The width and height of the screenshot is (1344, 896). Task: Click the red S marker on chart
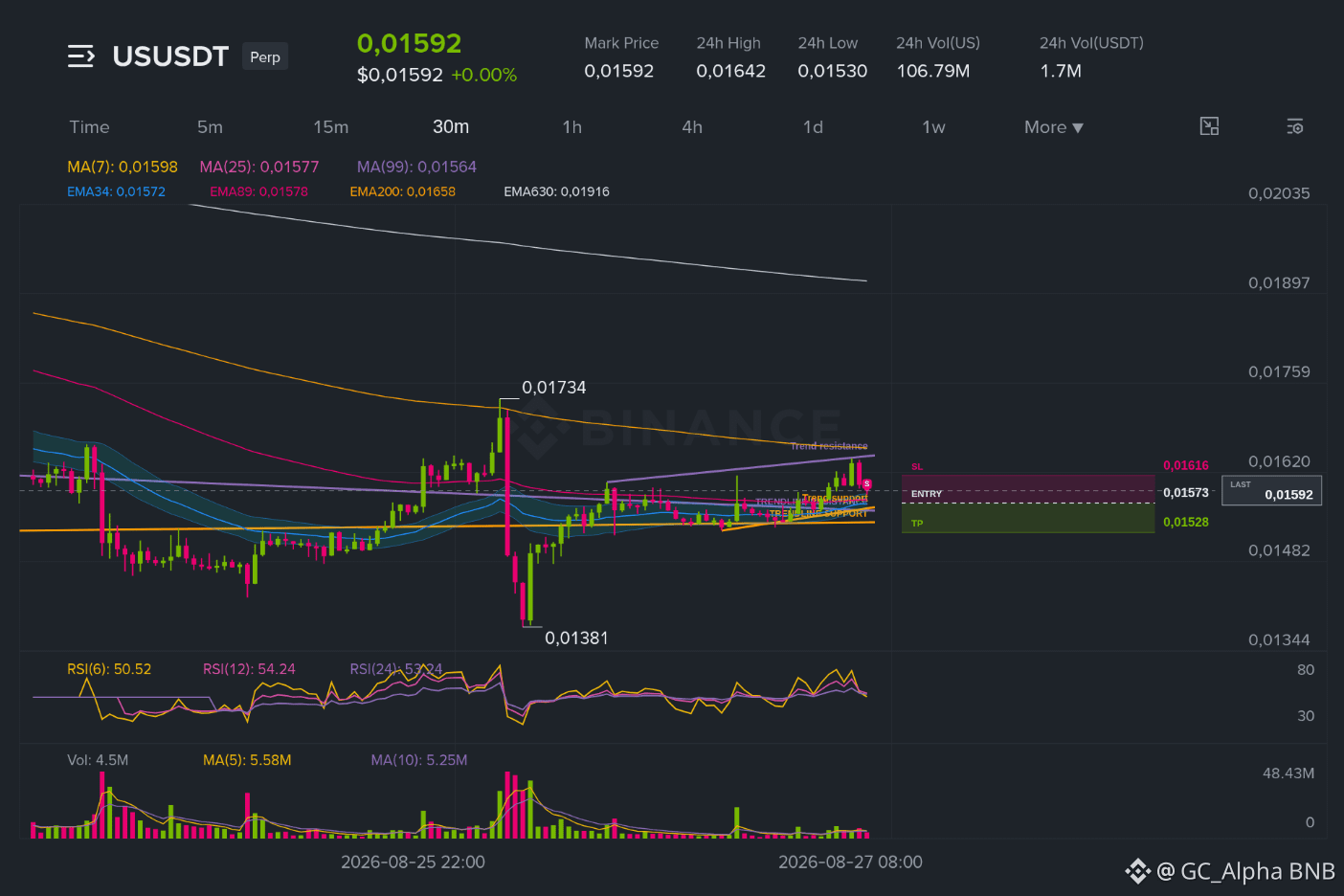(x=866, y=484)
